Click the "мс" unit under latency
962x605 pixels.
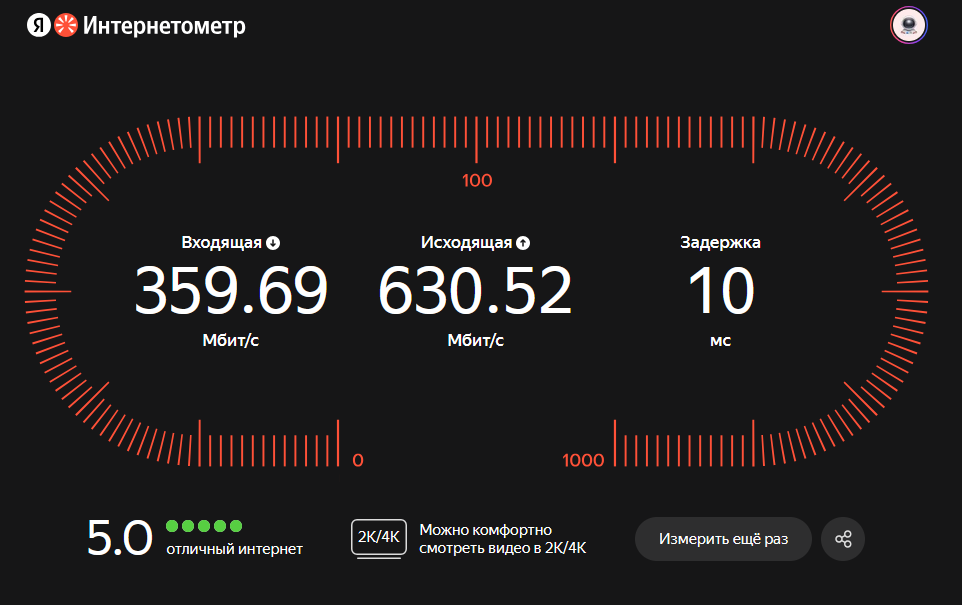(x=720, y=341)
